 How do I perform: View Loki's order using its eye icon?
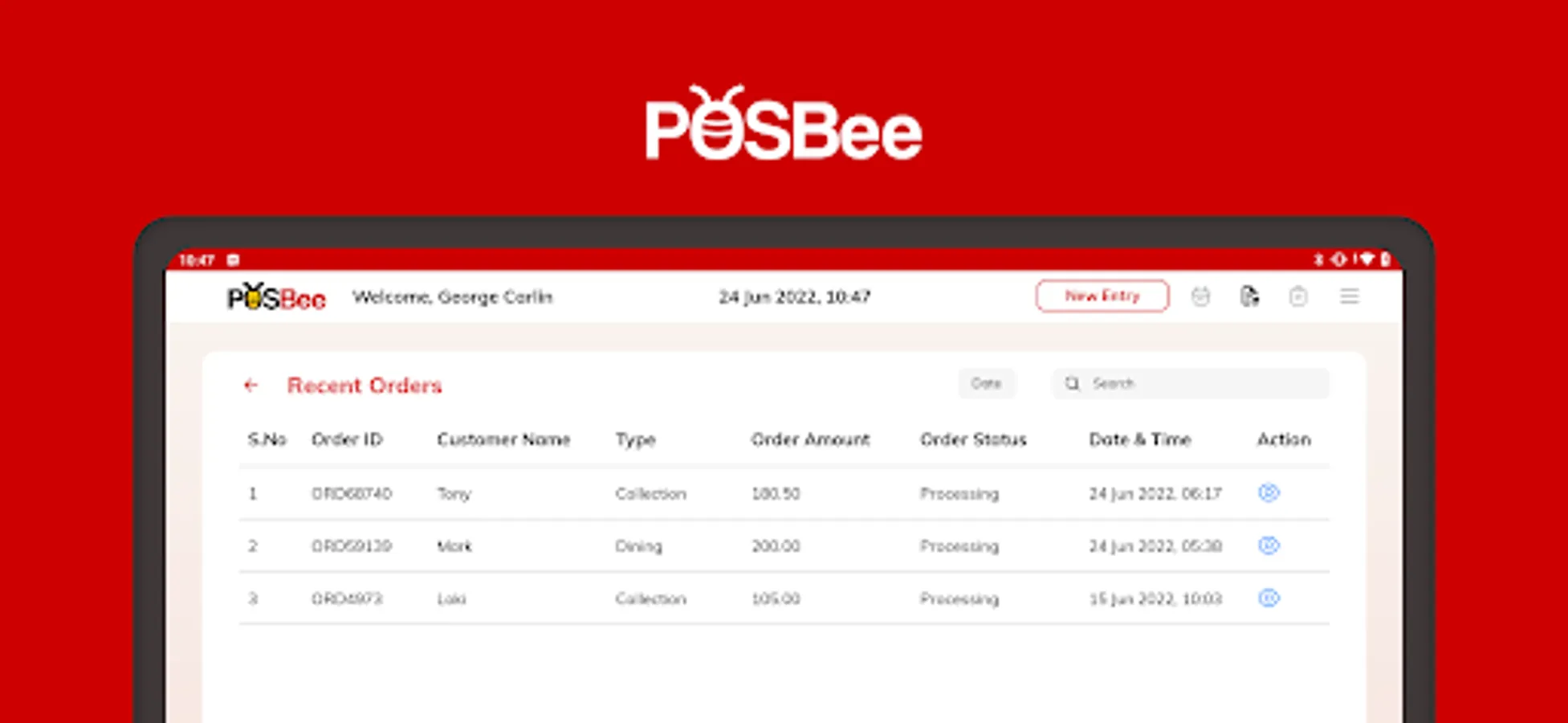[x=1269, y=598]
